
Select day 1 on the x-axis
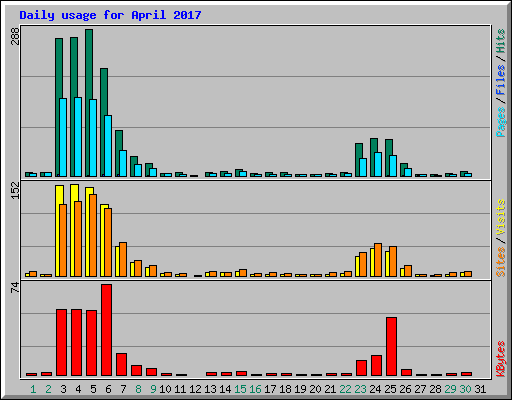33,389
